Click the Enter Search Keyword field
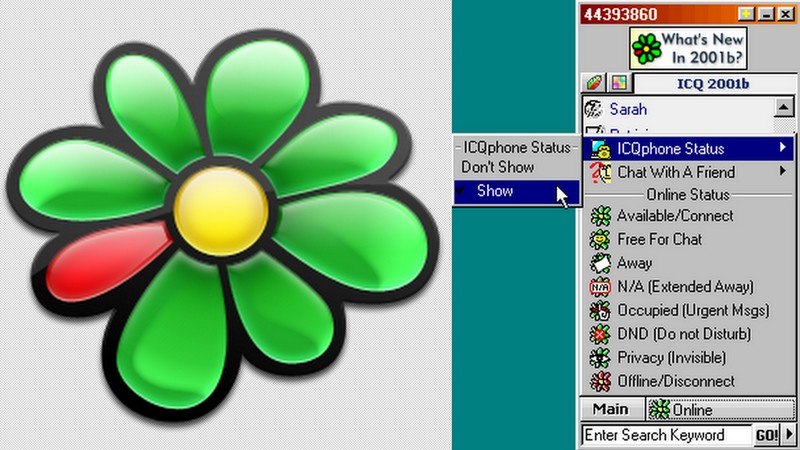This screenshot has height=450, width=800. (x=666, y=435)
